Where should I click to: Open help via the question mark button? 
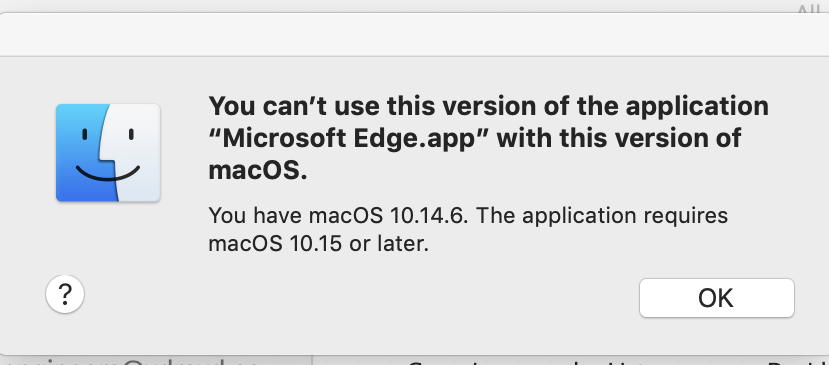[x=65, y=294]
